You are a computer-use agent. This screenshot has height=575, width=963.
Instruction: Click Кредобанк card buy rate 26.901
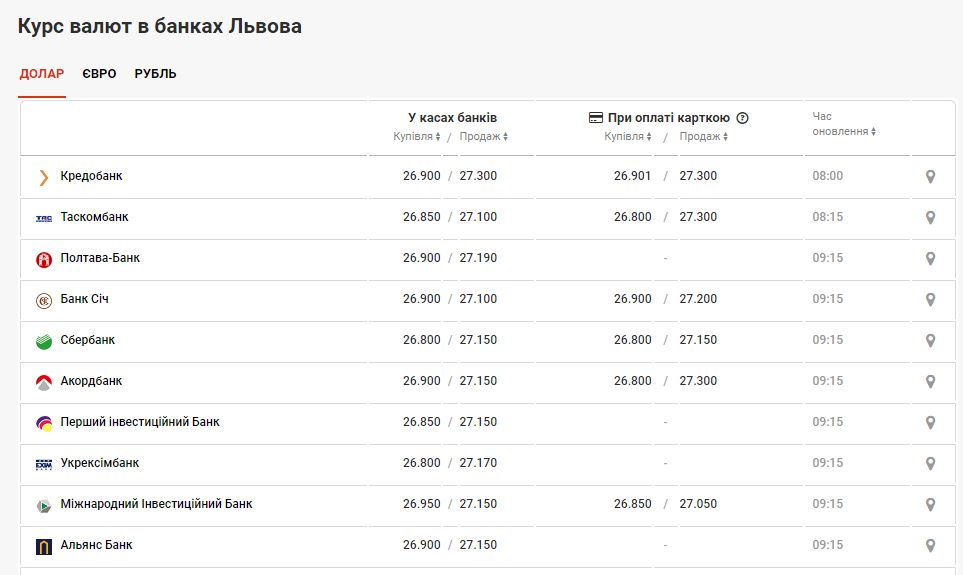pos(632,176)
